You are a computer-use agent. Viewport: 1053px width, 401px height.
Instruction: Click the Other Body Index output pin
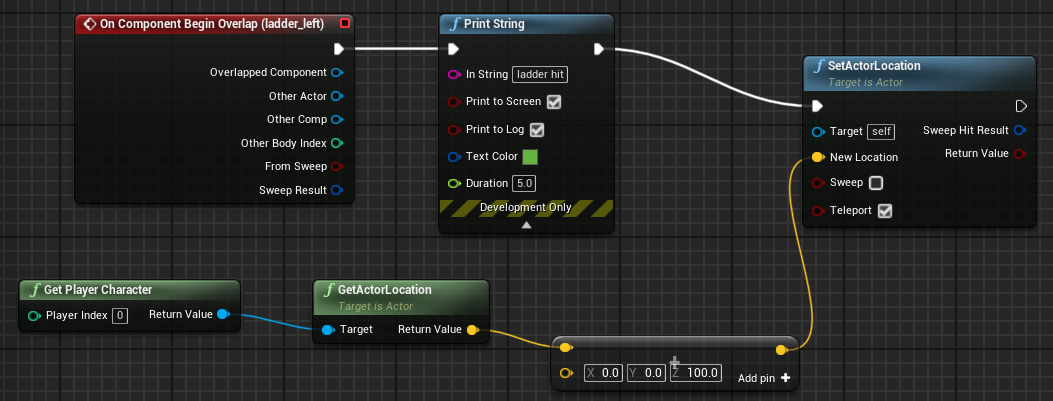click(x=337, y=143)
